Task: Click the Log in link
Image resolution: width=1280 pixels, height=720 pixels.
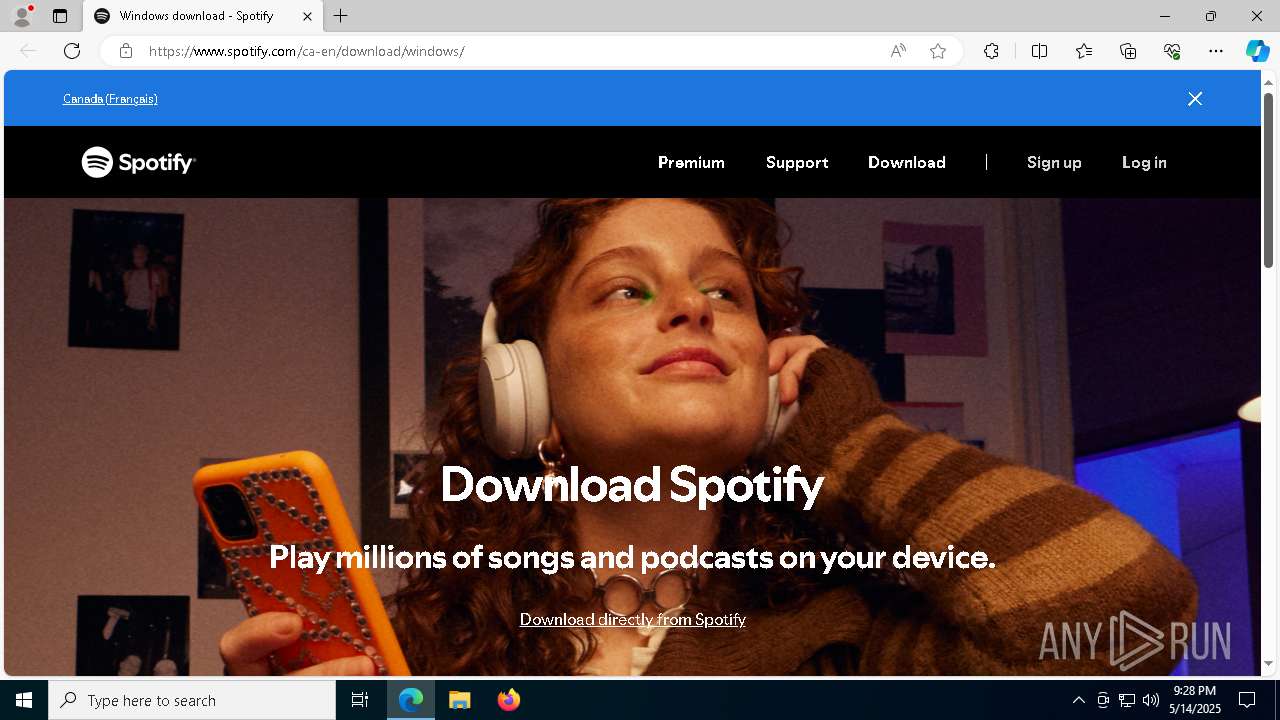Action: click(x=1144, y=162)
